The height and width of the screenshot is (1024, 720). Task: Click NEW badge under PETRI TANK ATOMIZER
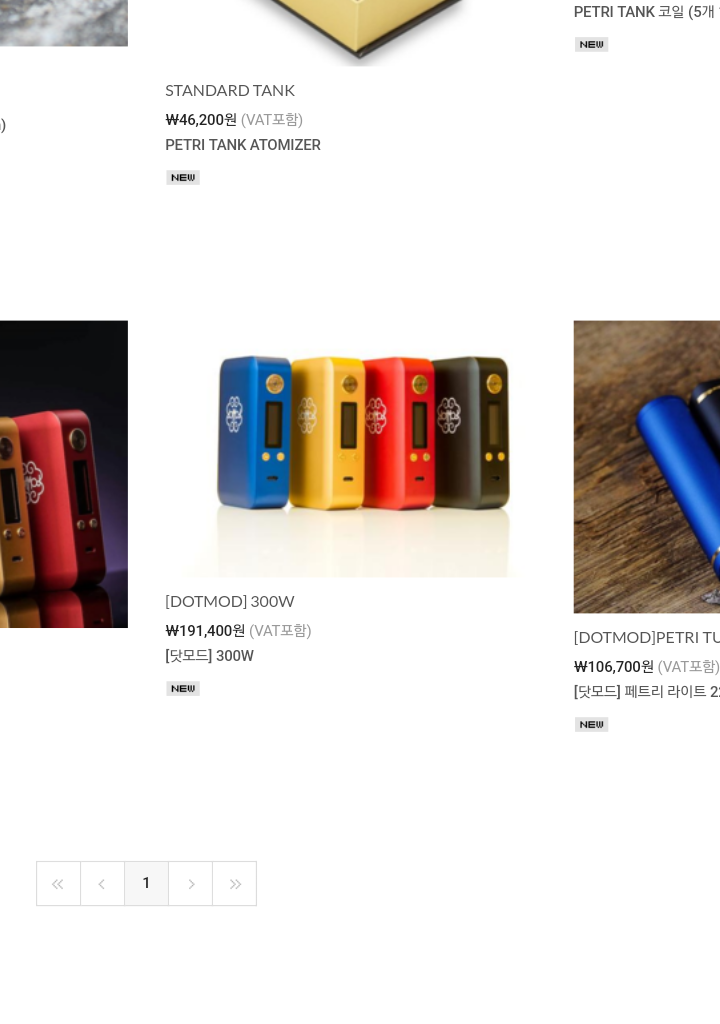point(183,178)
